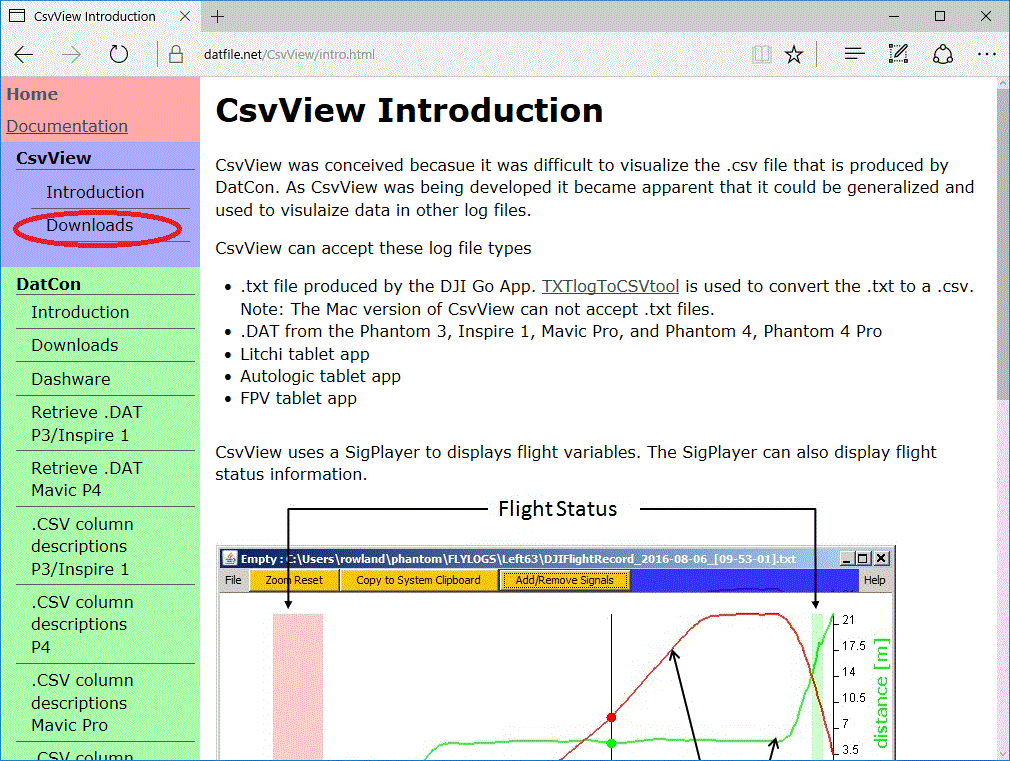Go to Retrieve .DAT Mavic P4 page
The height and width of the screenshot is (761, 1010).
coord(86,479)
